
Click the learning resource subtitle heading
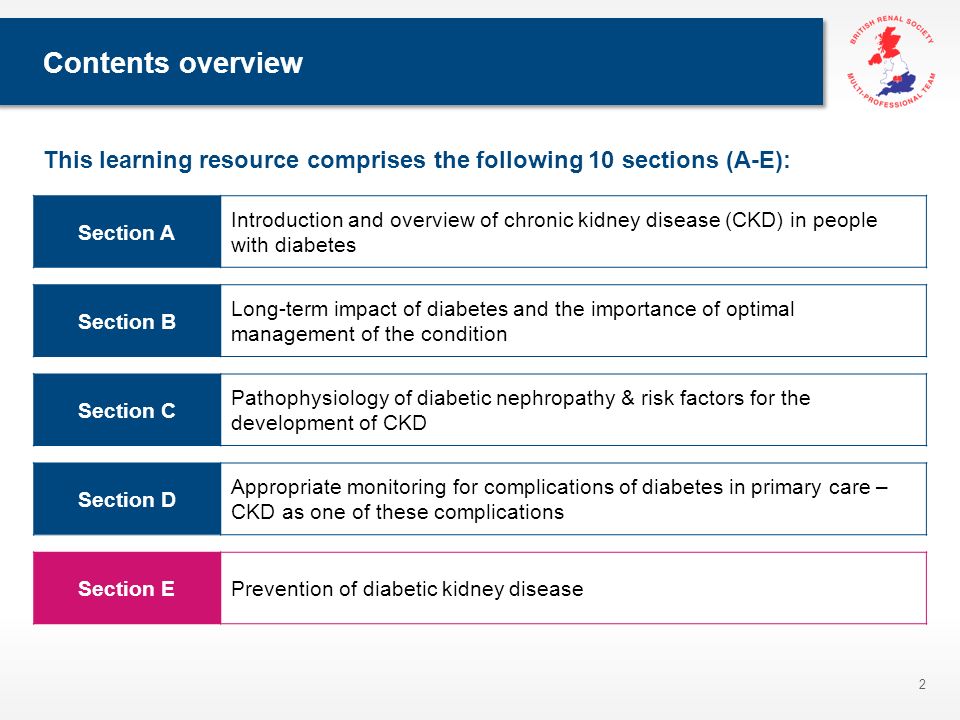click(418, 160)
